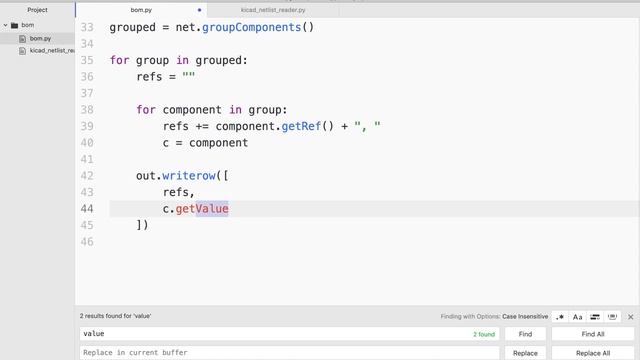Click groupComponents in line 33
The width and height of the screenshot is (640, 360).
[x=251, y=27]
